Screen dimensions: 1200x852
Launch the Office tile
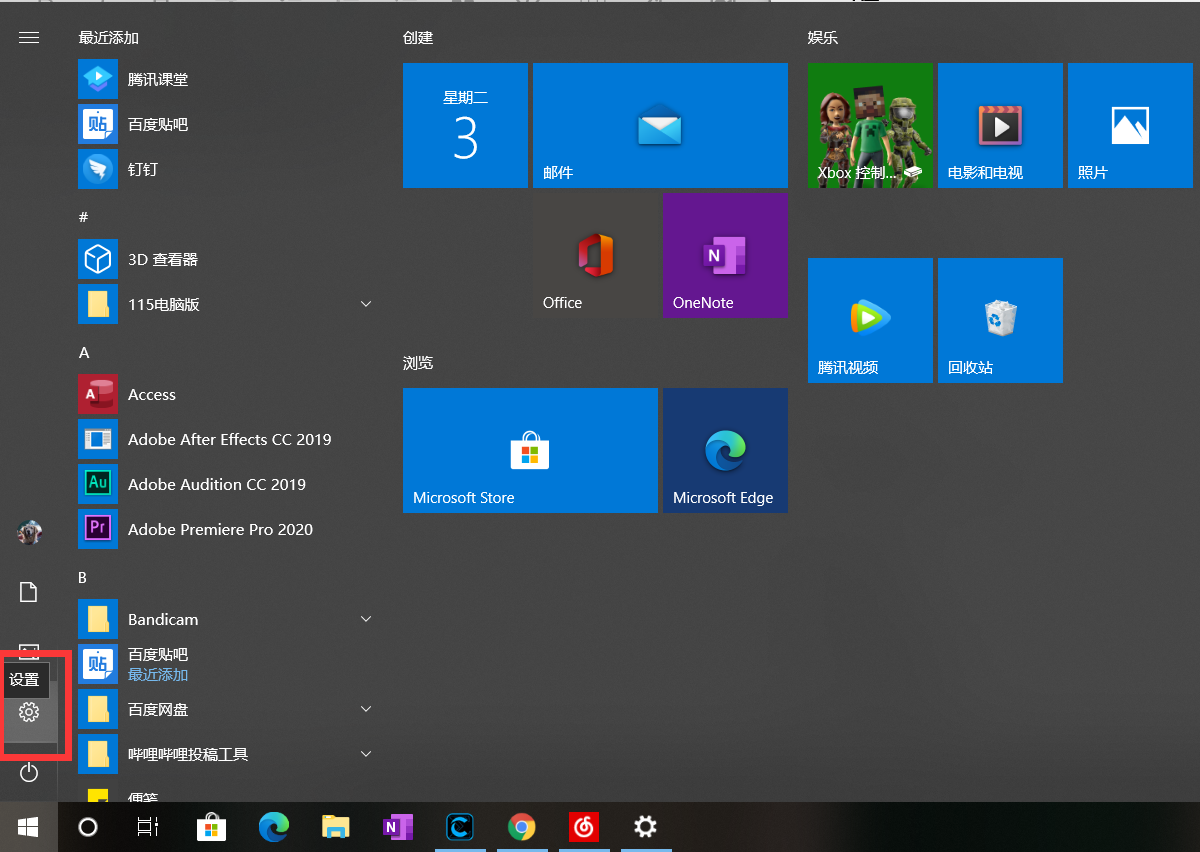click(595, 255)
